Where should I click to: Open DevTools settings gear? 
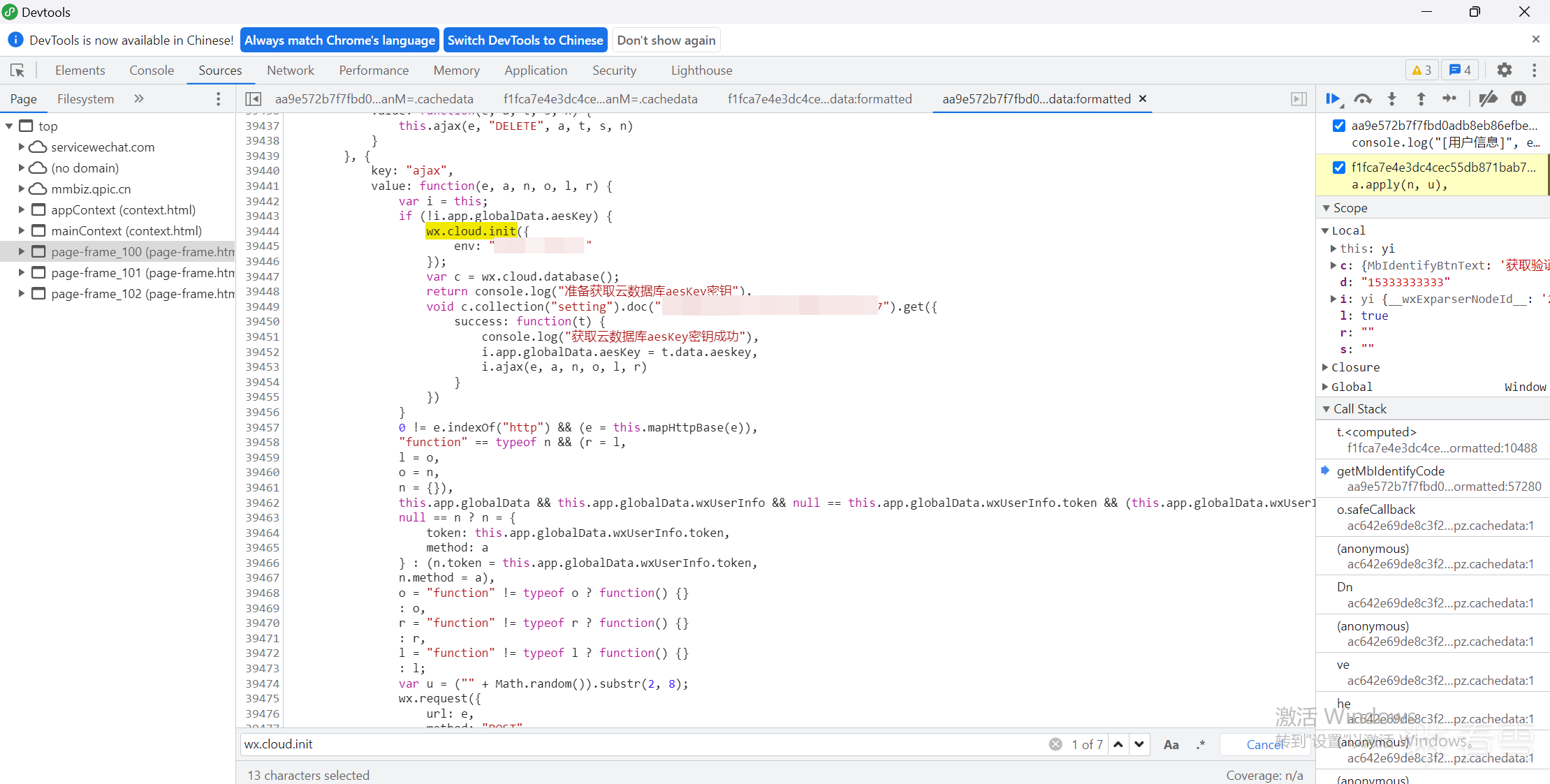pyautogui.click(x=1505, y=70)
